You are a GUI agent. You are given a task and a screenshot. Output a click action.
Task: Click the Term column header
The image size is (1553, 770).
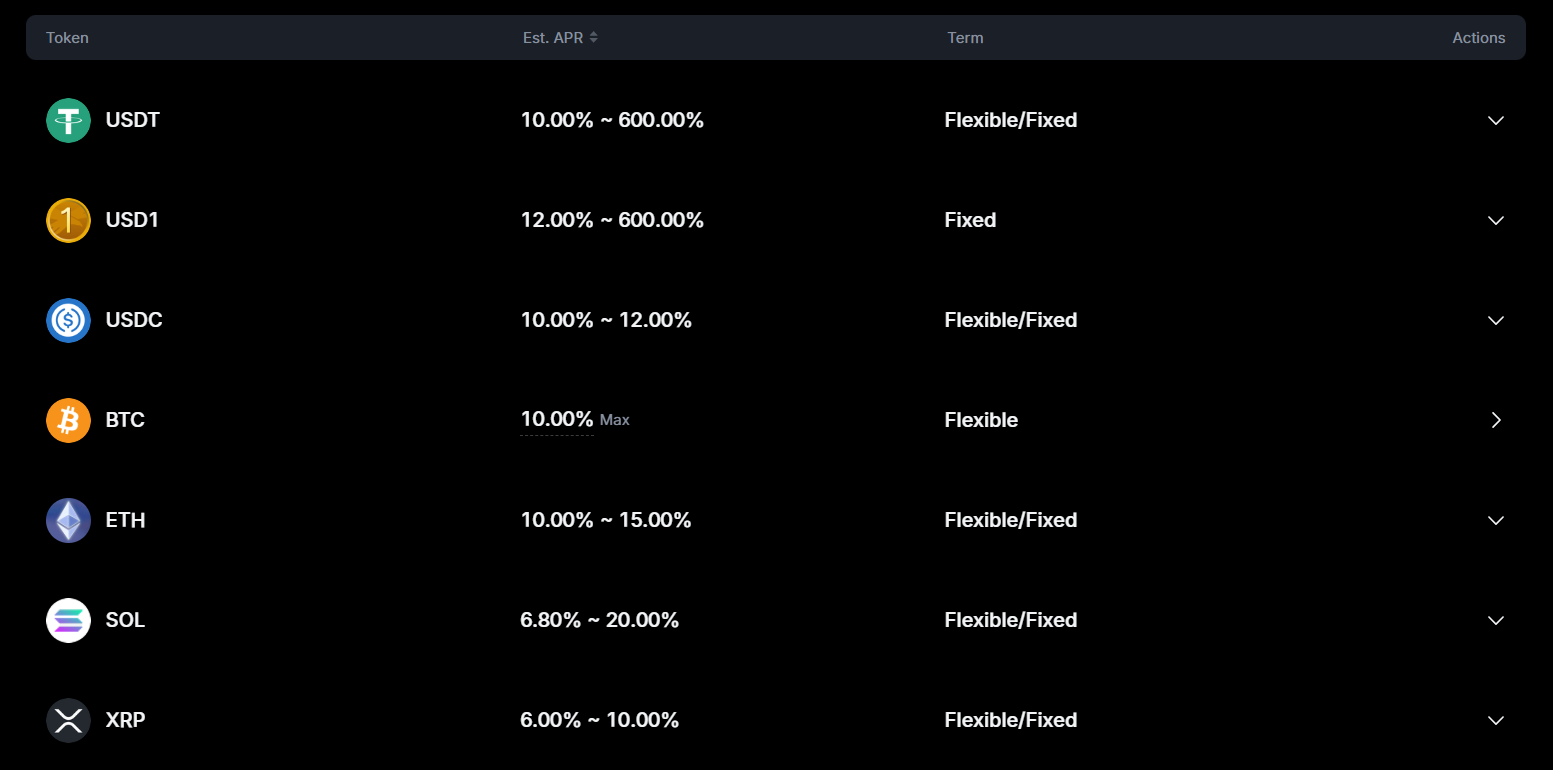coord(965,38)
